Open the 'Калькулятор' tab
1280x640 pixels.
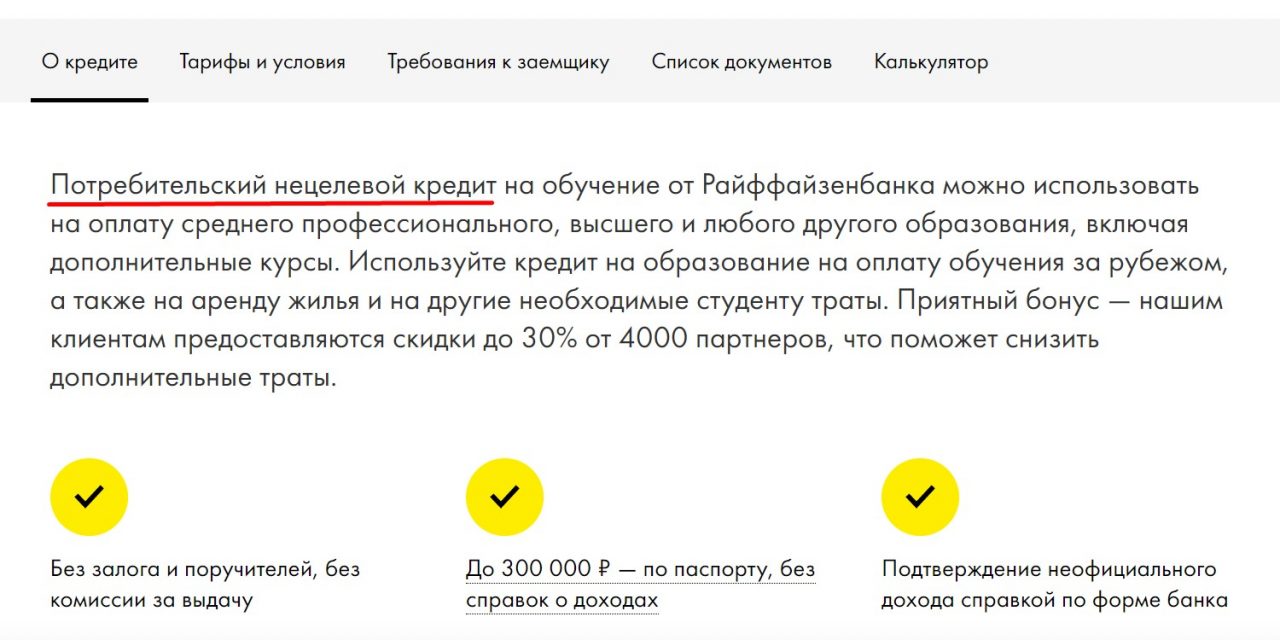(x=931, y=61)
